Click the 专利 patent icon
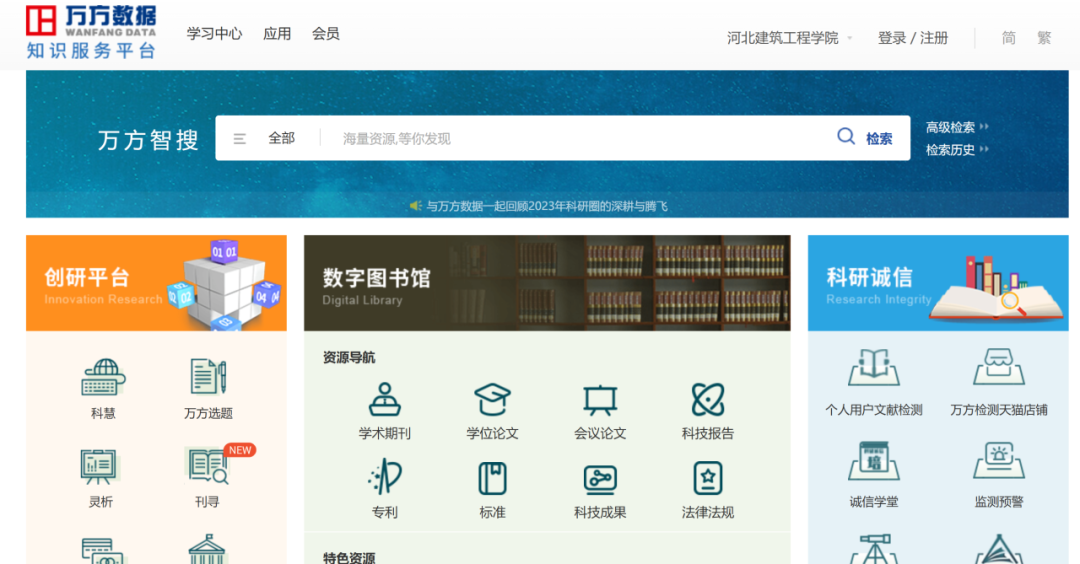Screen dimensions: 1080x564 (x=384, y=477)
